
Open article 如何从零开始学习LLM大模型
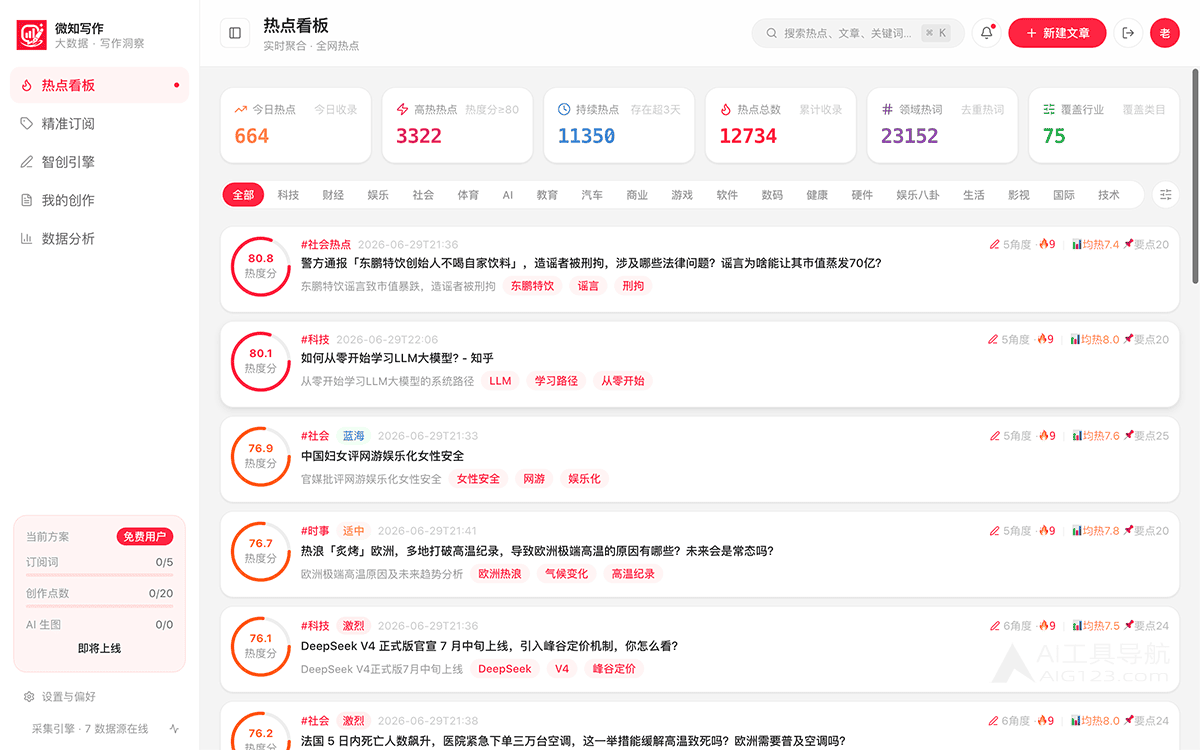(397, 358)
